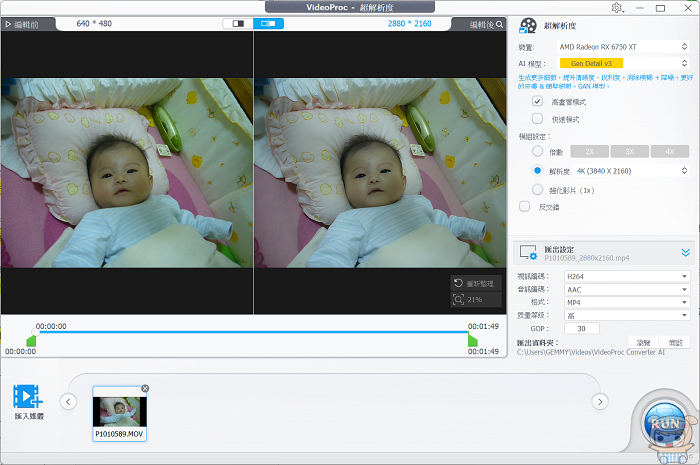This screenshot has height=465, width=700.
Task: Open the settings gear in title bar
Action: pos(617,8)
